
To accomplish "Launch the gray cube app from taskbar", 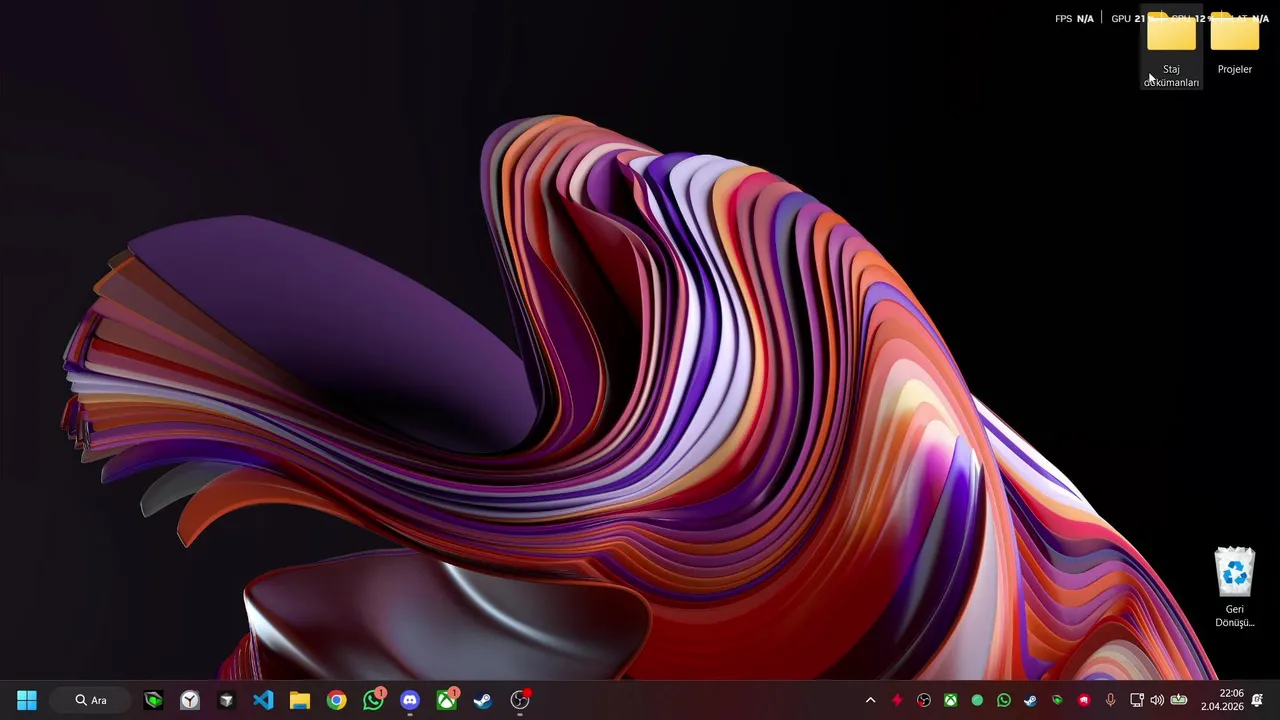I will (x=226, y=700).
